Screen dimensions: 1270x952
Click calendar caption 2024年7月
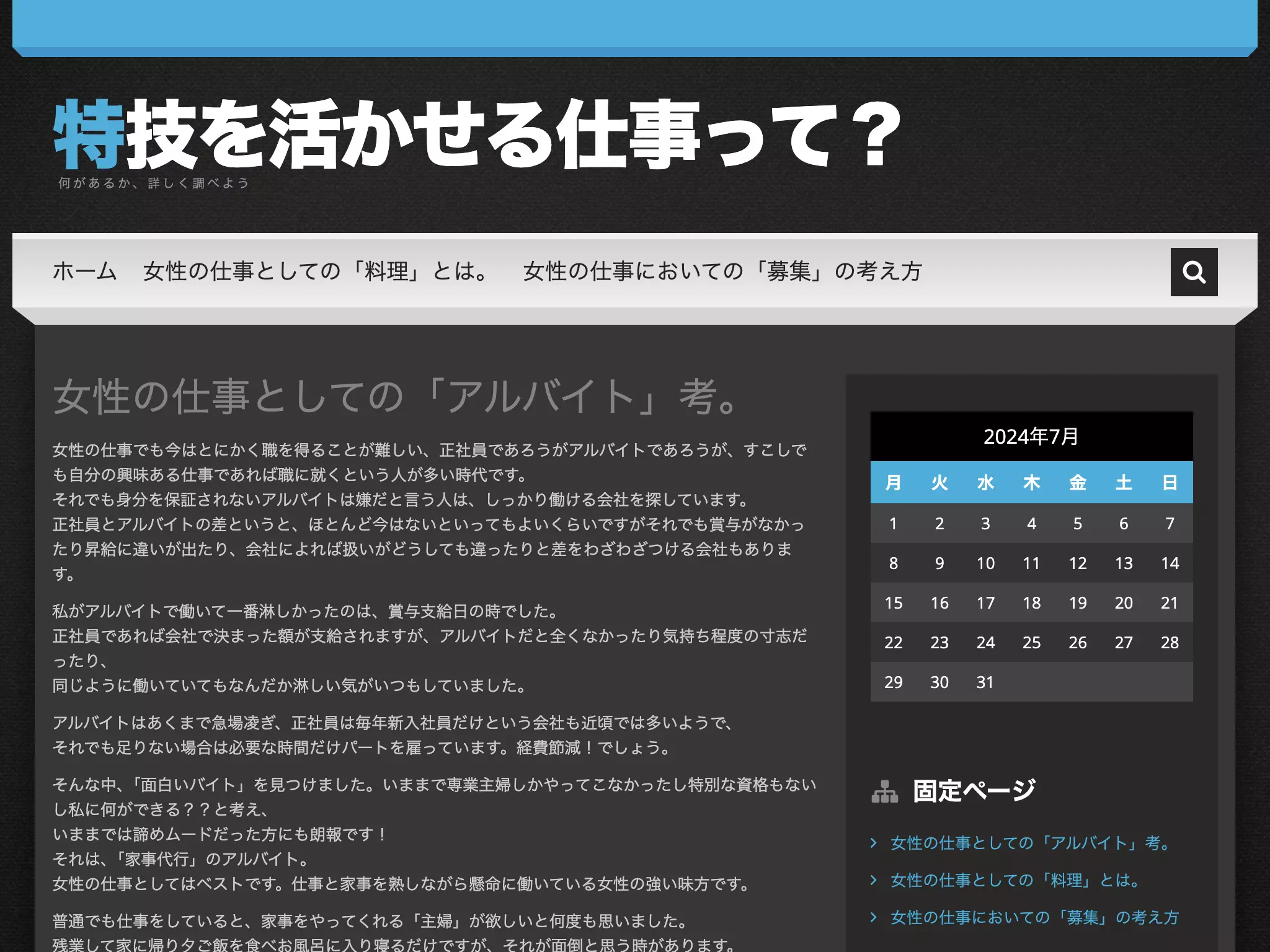[1031, 436]
